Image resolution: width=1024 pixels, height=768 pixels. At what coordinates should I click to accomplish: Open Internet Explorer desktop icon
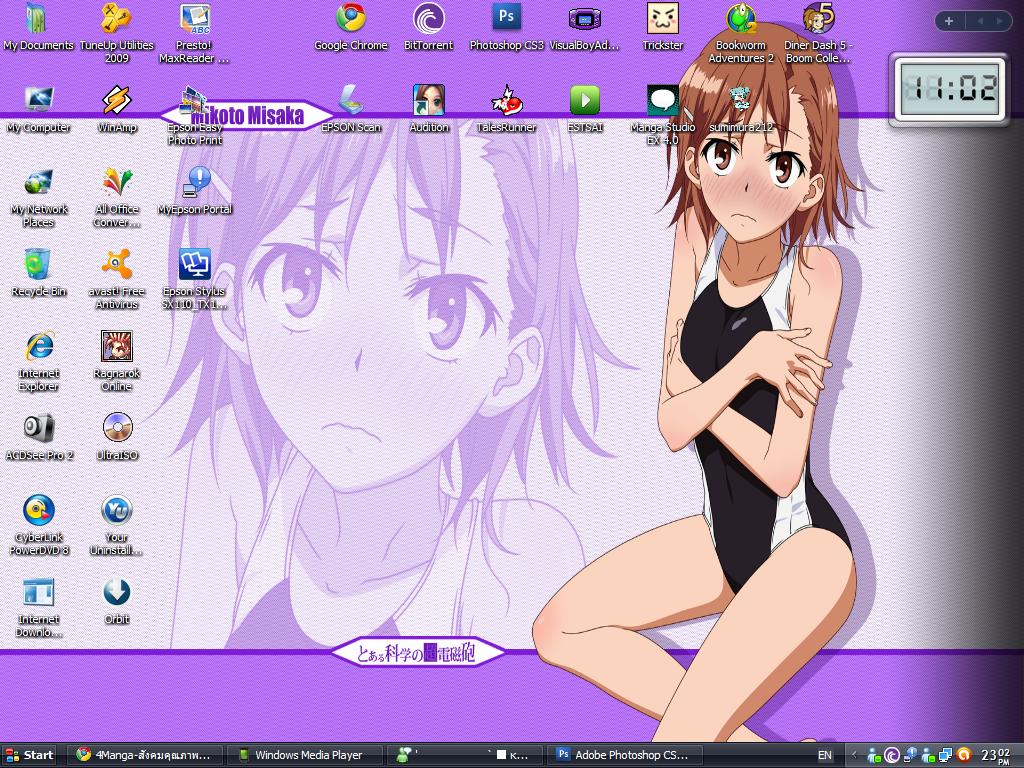click(39, 362)
